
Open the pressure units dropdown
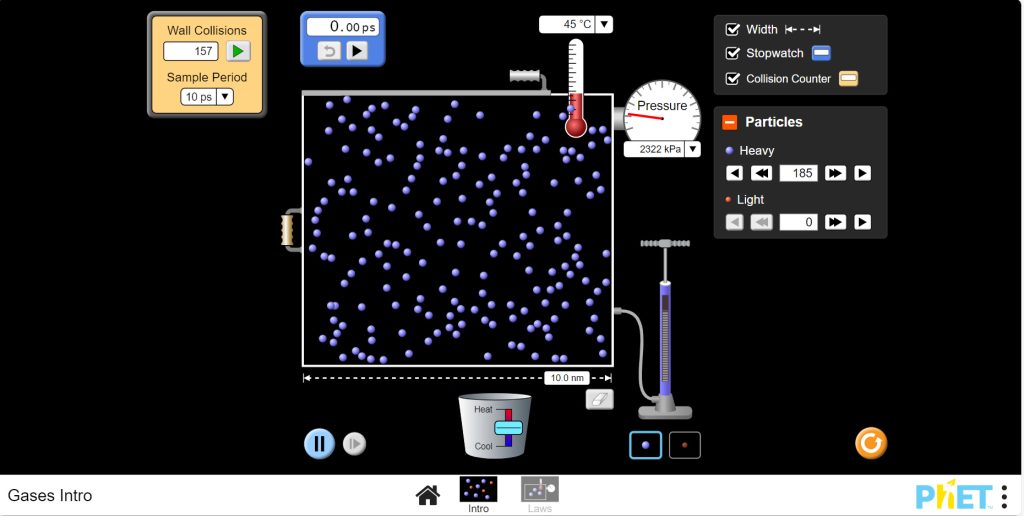point(692,149)
